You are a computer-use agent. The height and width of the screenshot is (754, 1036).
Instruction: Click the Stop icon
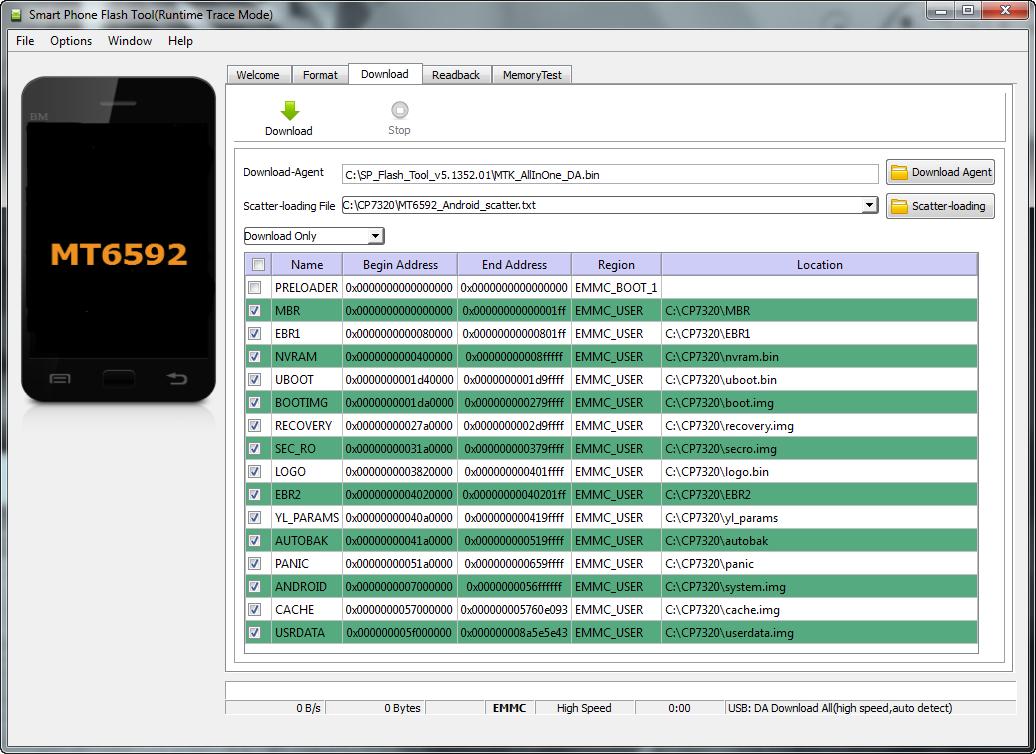[x=399, y=110]
